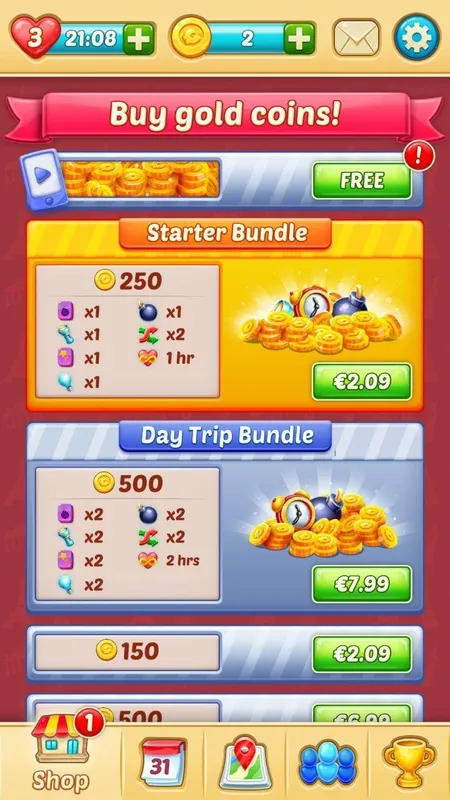Purchase 150 coins for €2.09

tap(362, 654)
